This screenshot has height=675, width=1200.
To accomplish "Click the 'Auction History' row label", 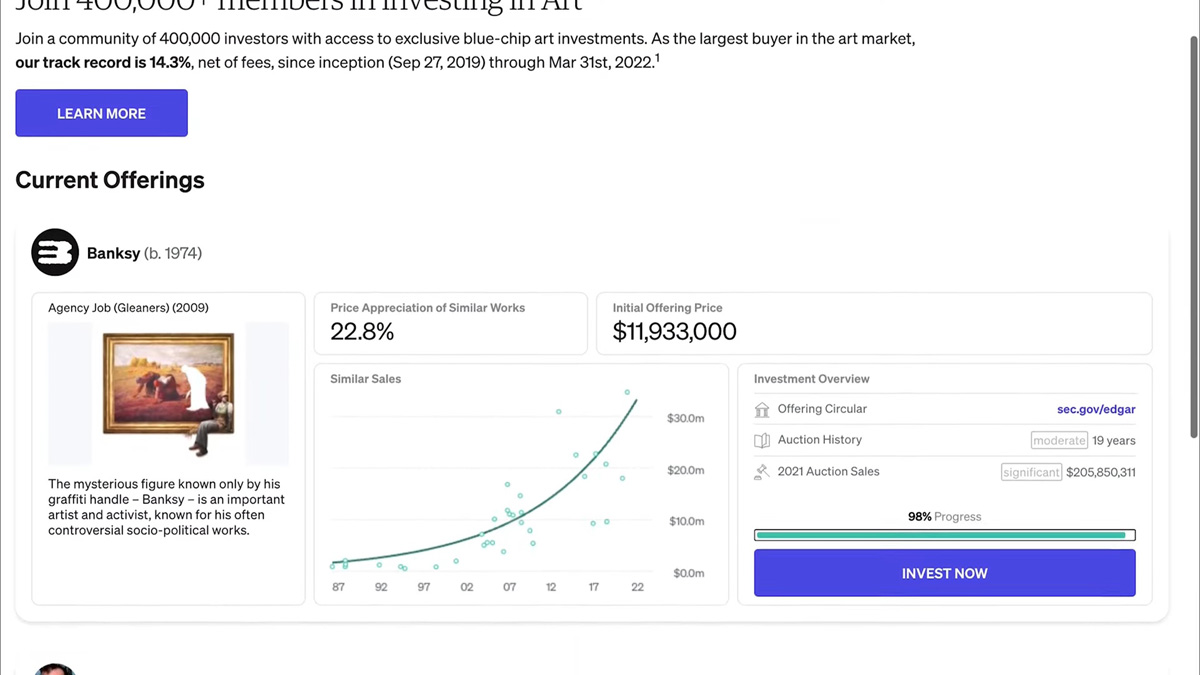I will 819,440.
